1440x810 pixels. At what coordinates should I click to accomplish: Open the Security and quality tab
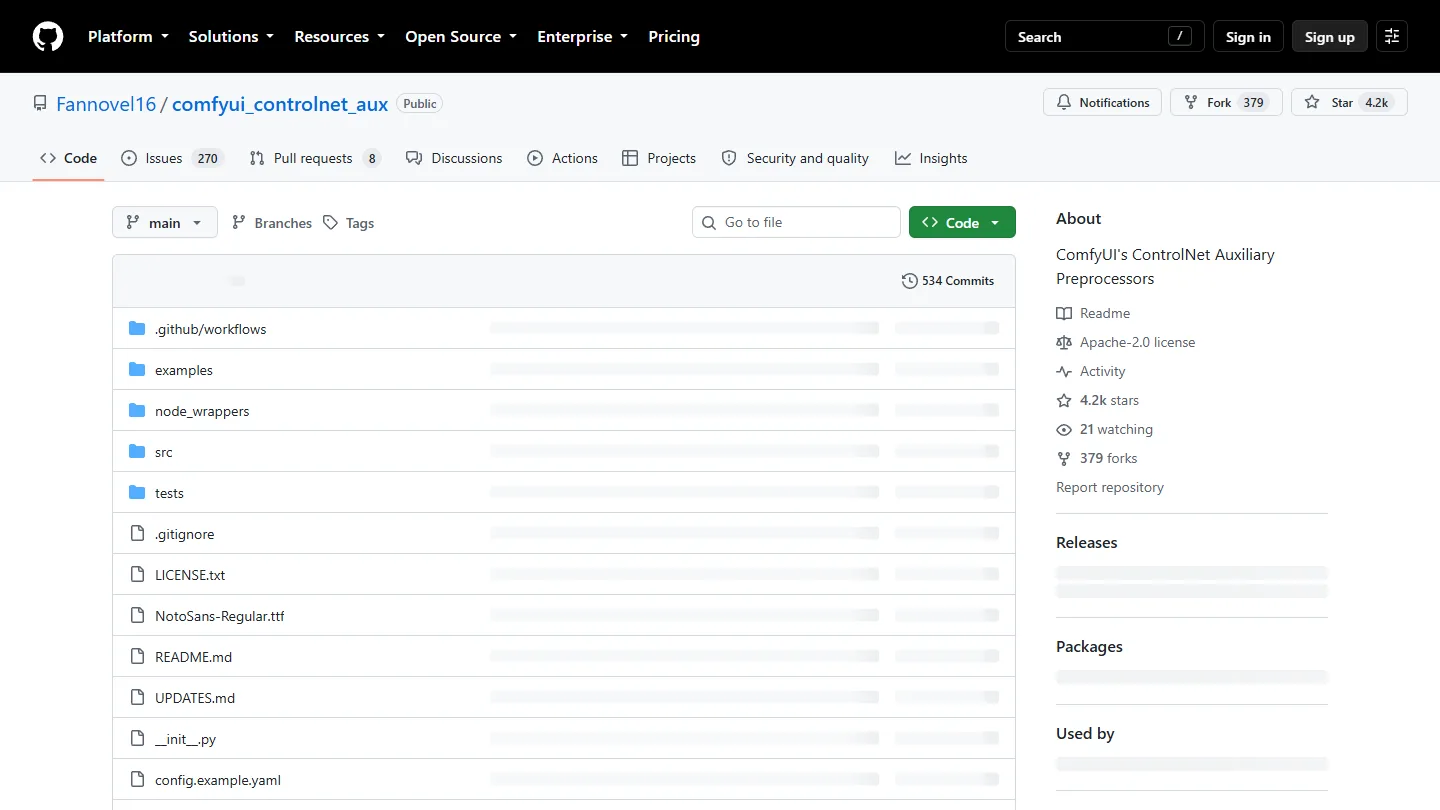tap(795, 158)
